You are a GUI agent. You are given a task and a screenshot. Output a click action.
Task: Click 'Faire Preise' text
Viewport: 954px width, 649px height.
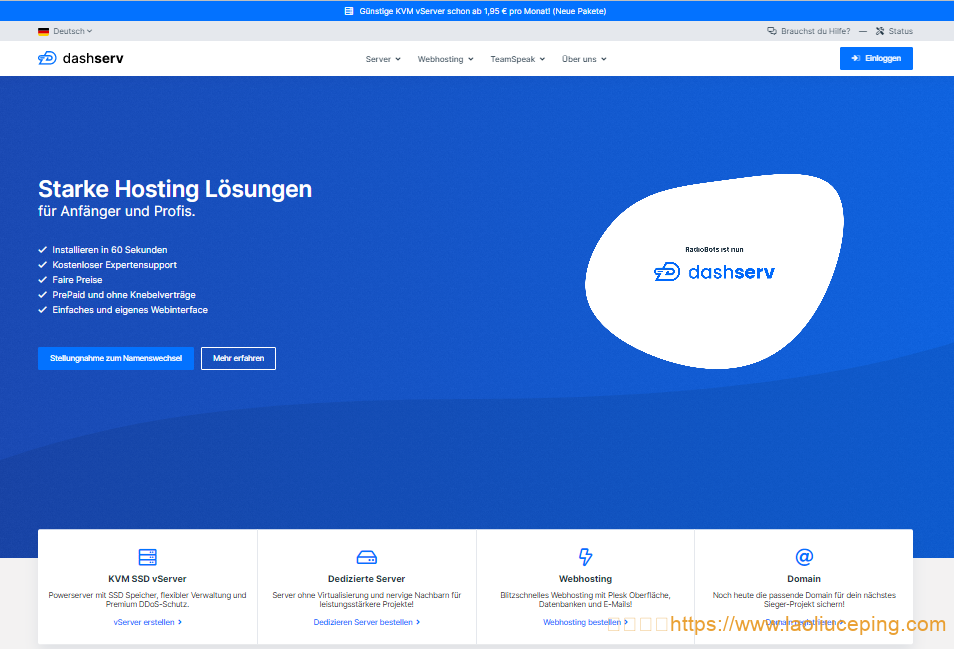tap(77, 280)
